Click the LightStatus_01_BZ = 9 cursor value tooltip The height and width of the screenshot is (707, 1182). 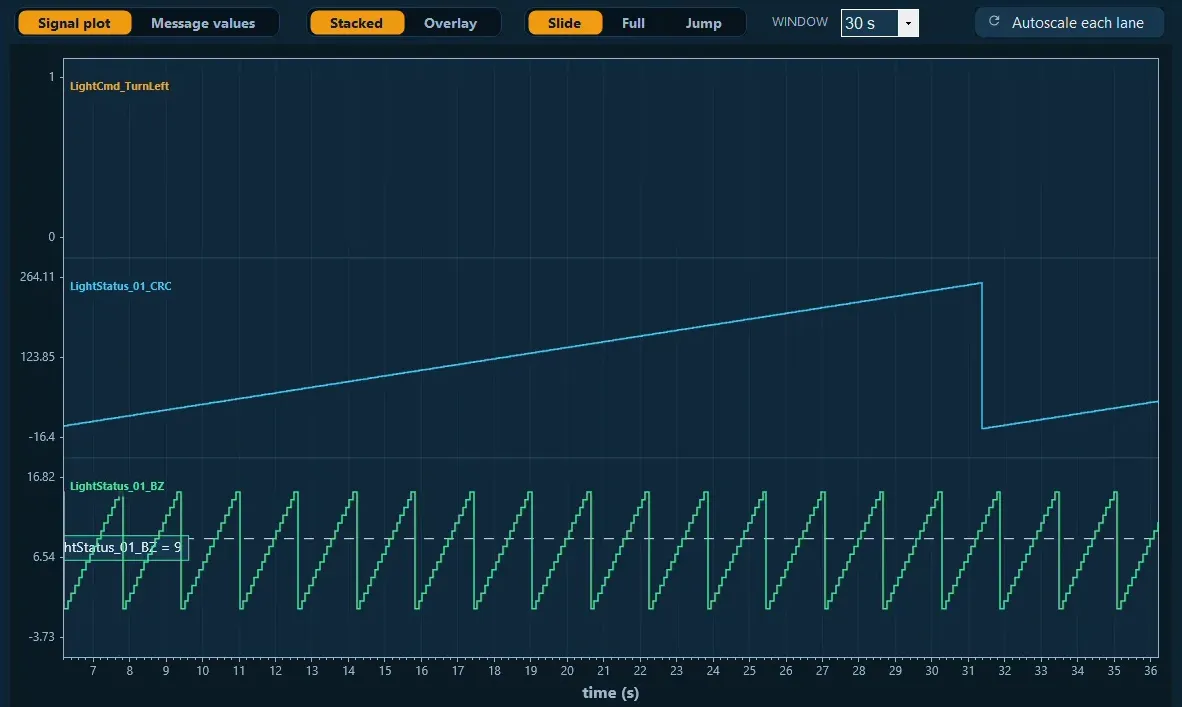pos(126,547)
